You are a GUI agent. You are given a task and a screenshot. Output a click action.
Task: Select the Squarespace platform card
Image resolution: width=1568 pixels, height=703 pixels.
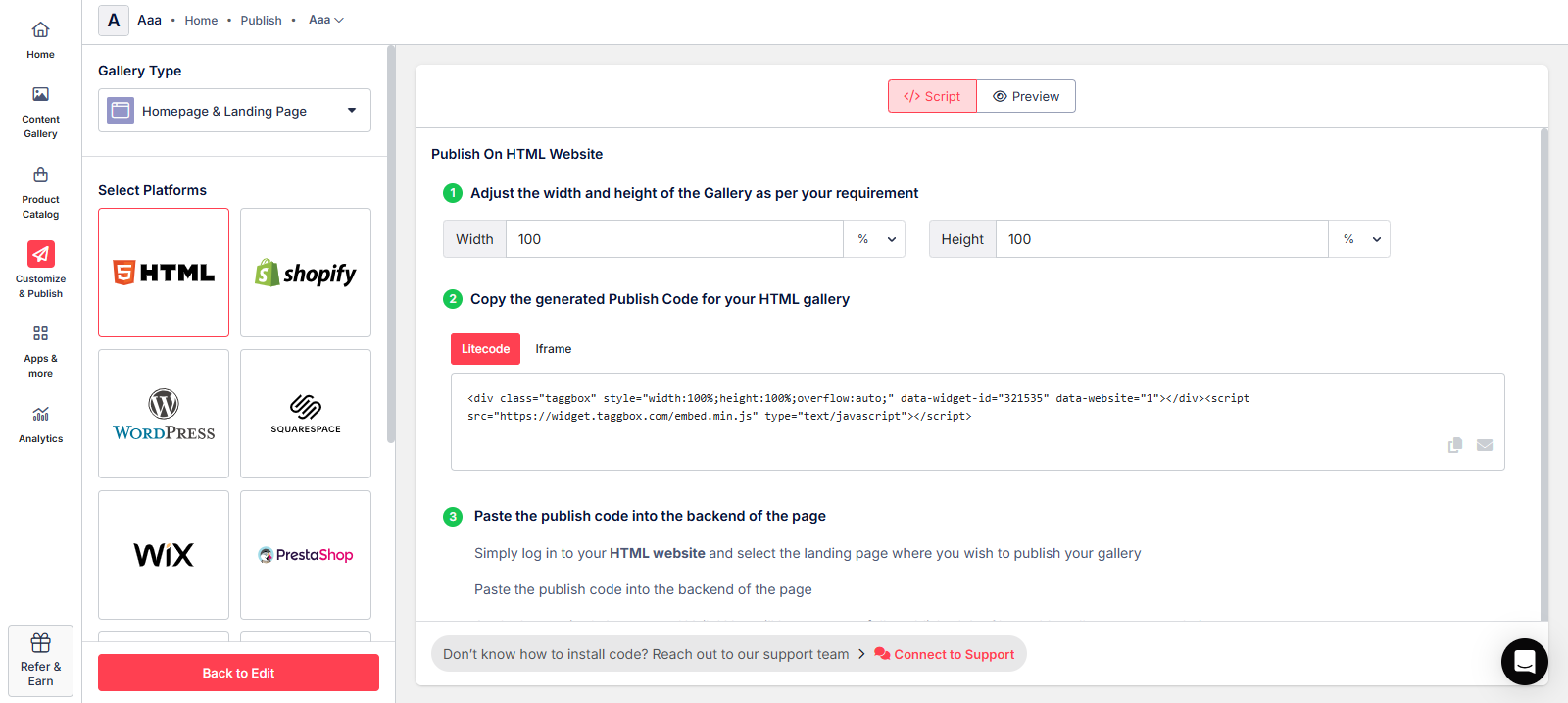click(306, 414)
